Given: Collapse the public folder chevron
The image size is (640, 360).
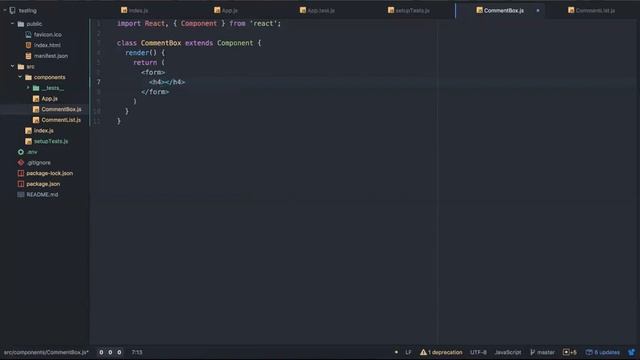Looking at the screenshot, I should [x=12, y=24].
